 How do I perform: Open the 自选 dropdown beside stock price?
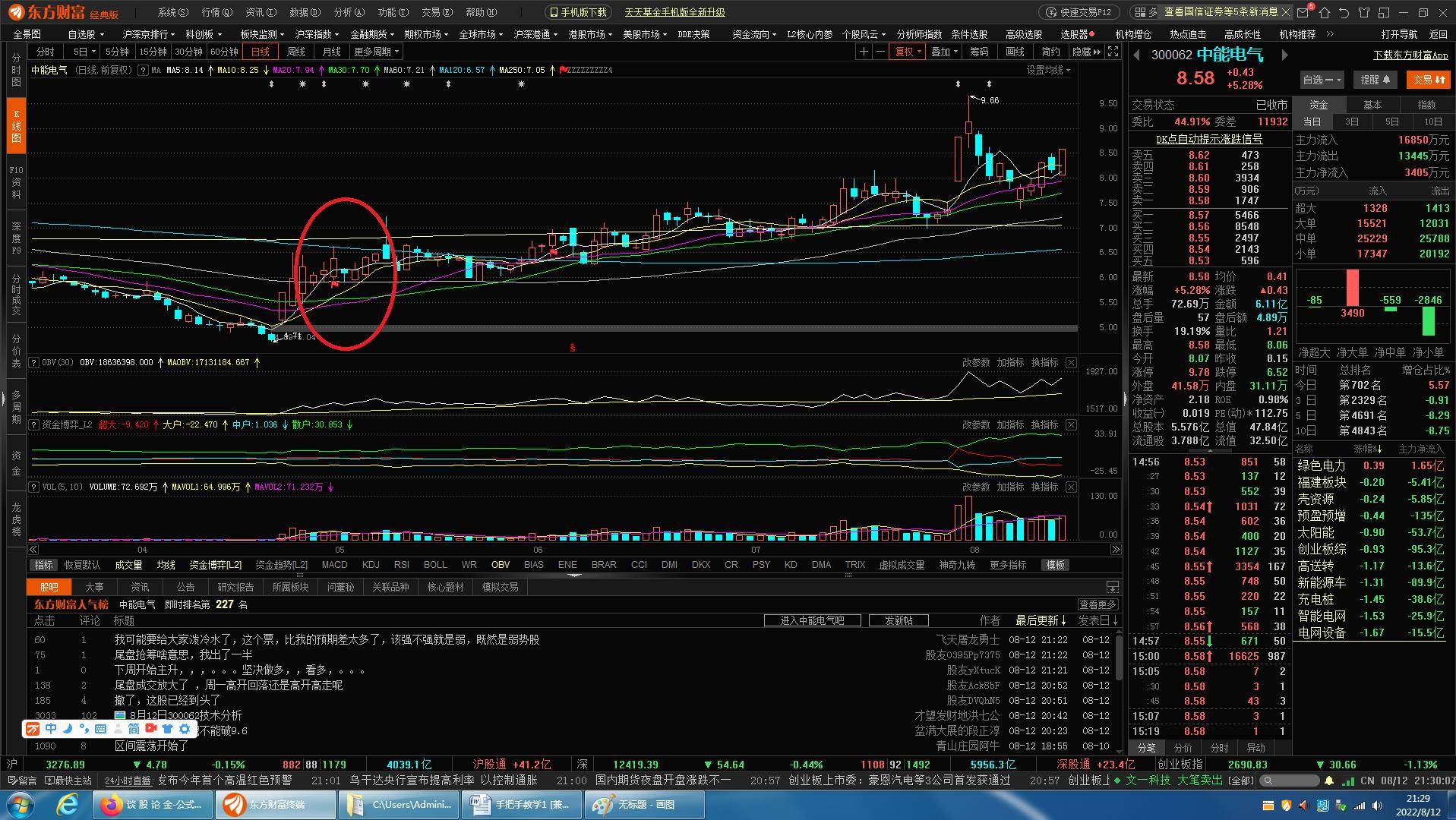pyautogui.click(x=1322, y=80)
